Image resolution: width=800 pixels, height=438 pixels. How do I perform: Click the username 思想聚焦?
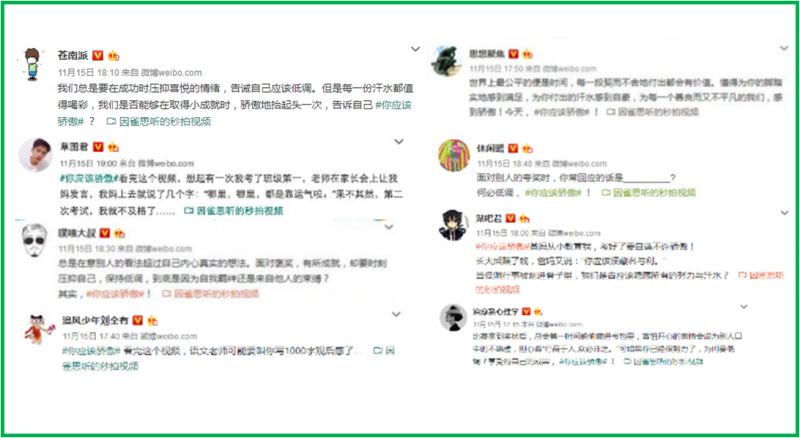click(x=486, y=54)
